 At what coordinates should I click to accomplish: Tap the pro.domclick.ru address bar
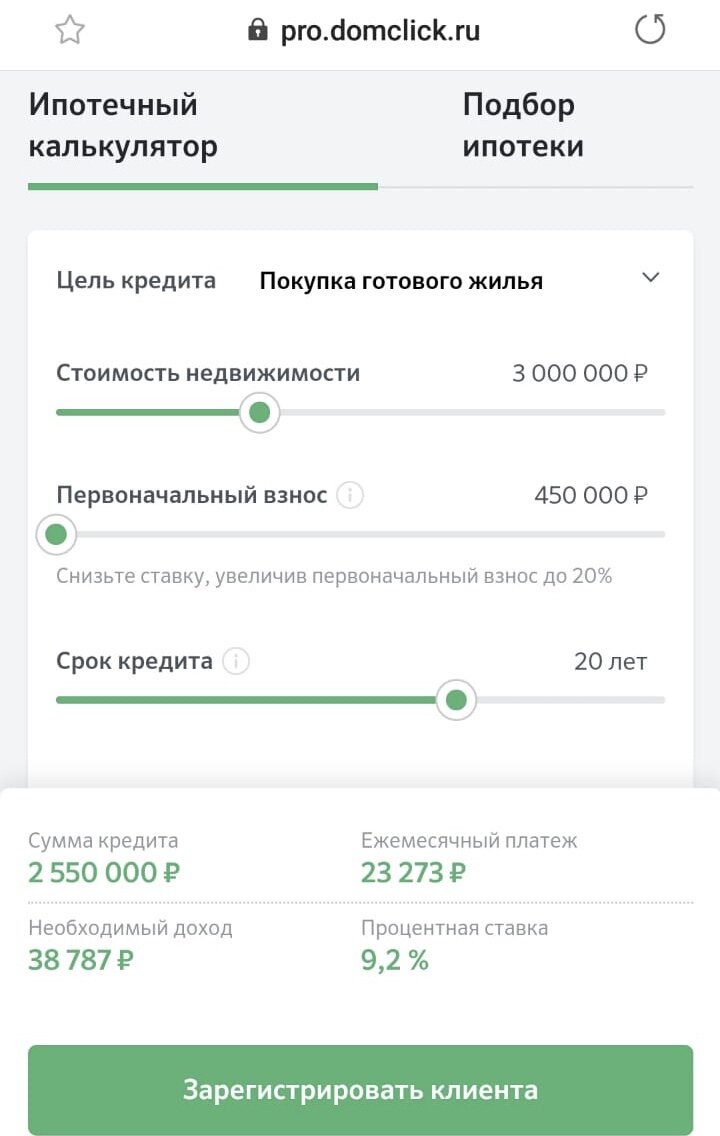click(x=380, y=30)
